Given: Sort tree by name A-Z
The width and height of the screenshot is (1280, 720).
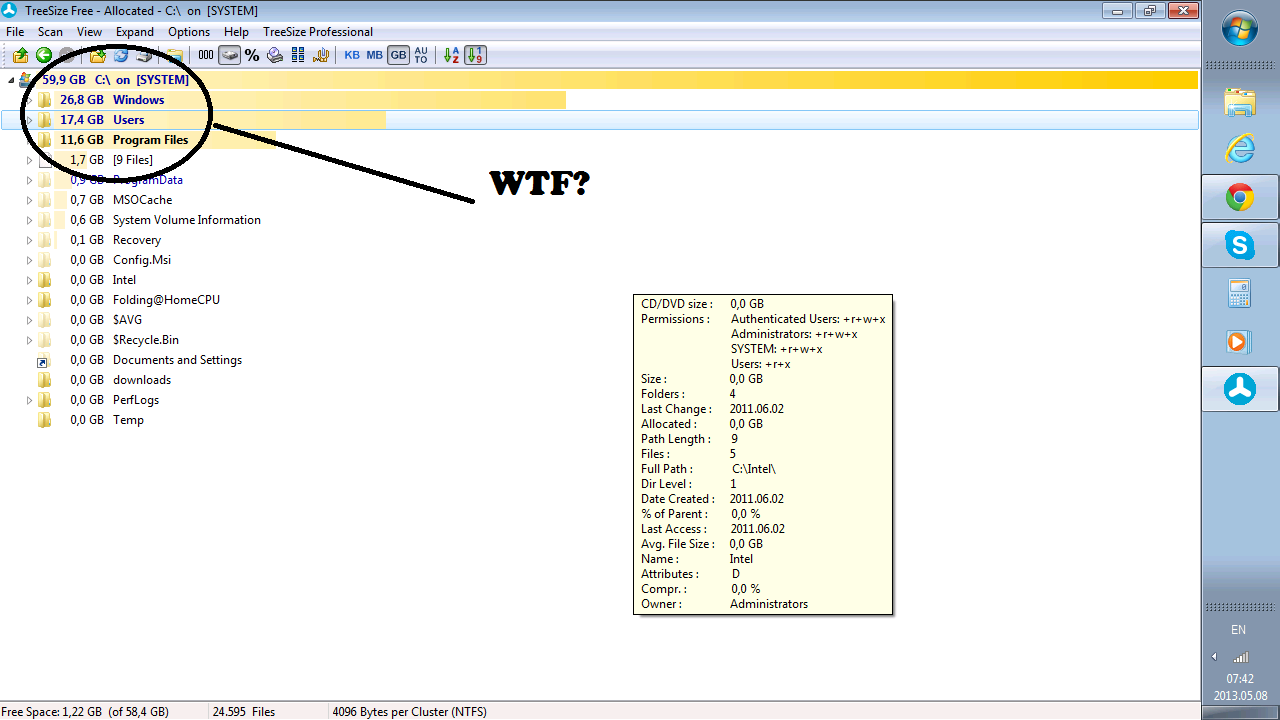Looking at the screenshot, I should pyautogui.click(x=451, y=55).
